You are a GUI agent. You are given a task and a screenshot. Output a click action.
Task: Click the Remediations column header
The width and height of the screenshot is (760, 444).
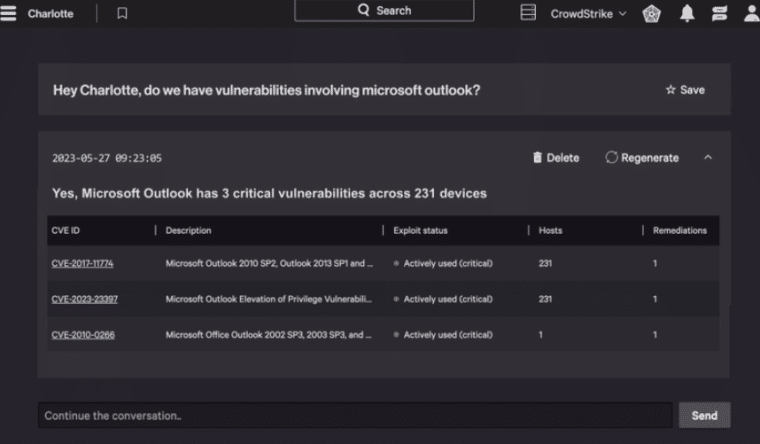[x=680, y=230]
